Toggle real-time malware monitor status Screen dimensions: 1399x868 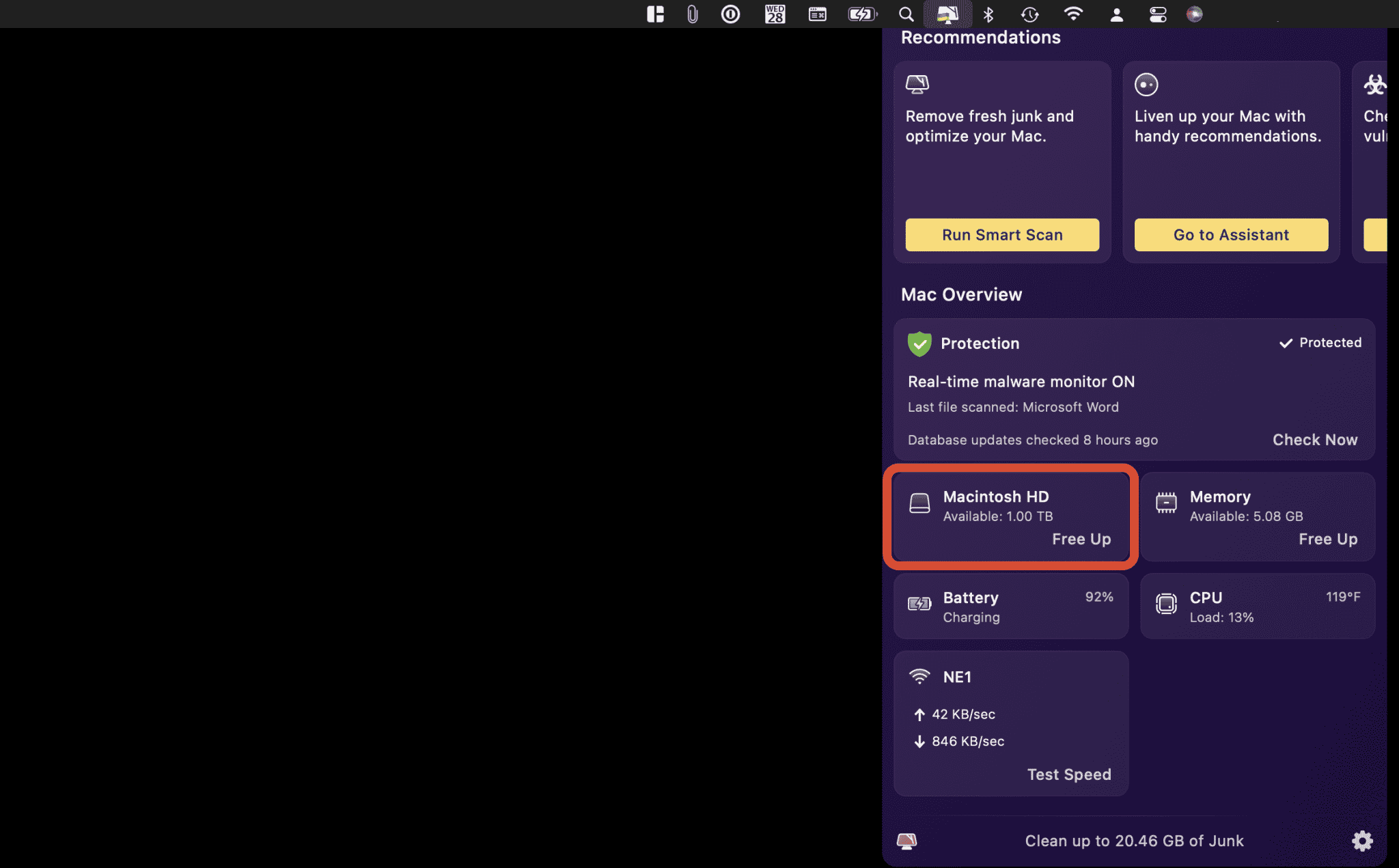[1021, 381]
